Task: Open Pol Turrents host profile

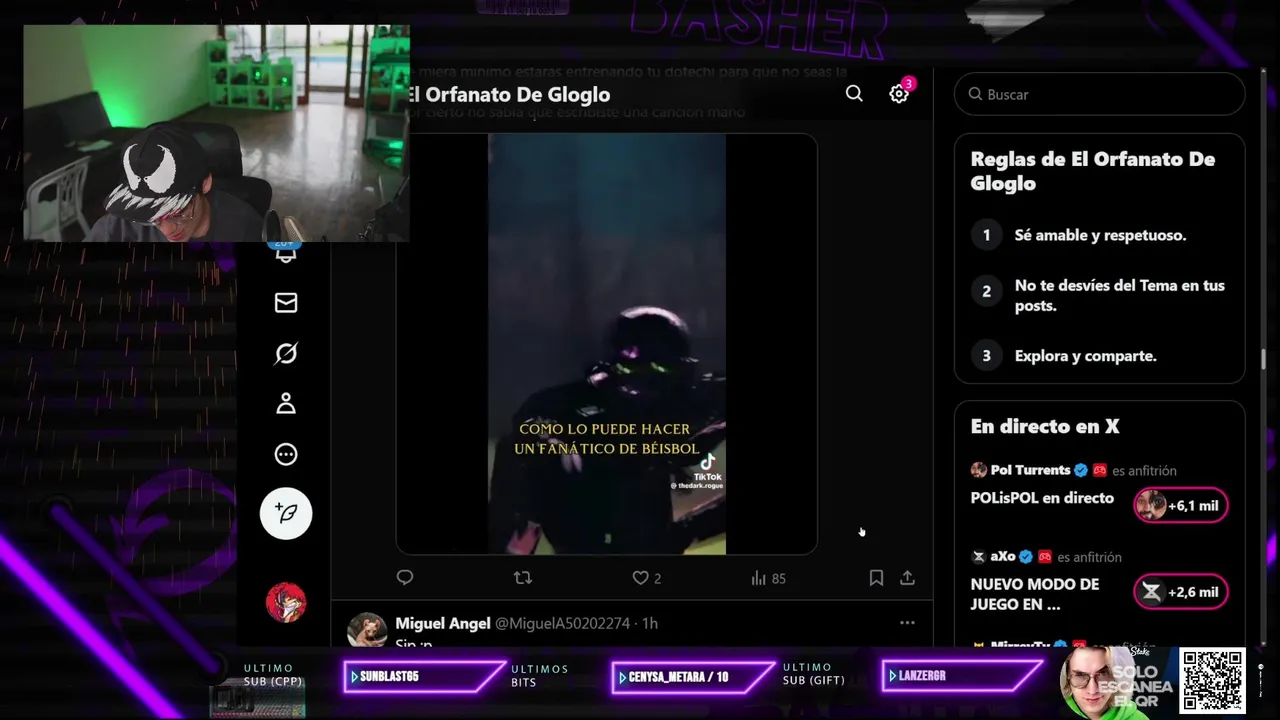Action: tap(1029, 470)
